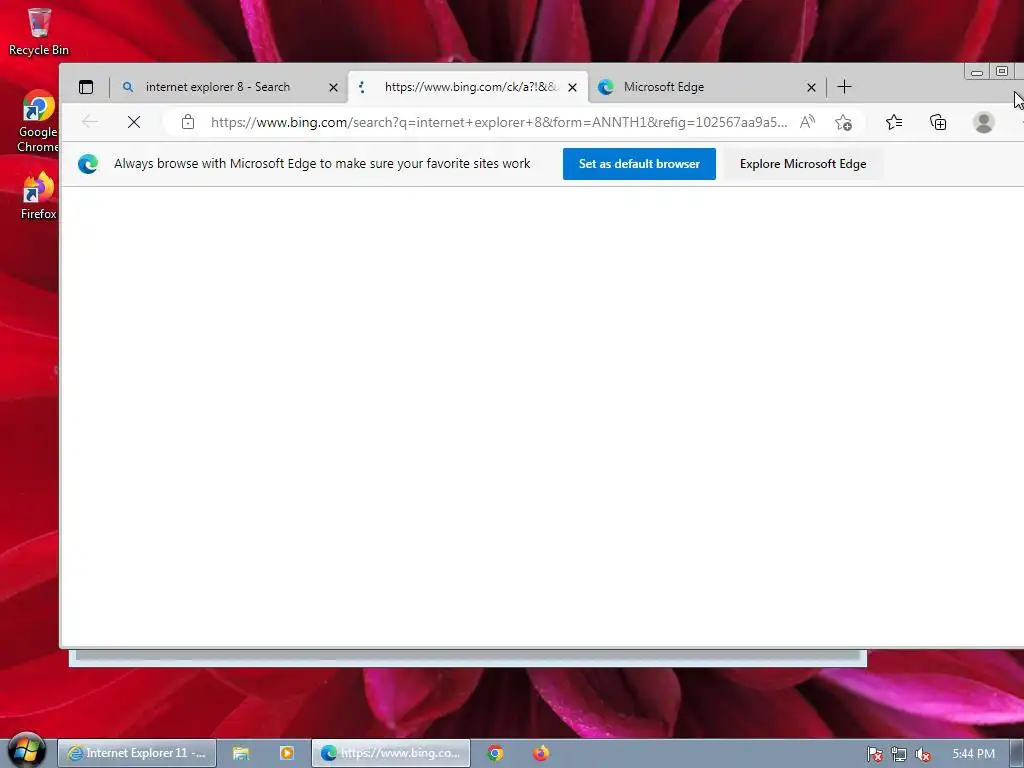Restore down the Edge window
Screen dimensions: 1024x768
click(x=1002, y=71)
